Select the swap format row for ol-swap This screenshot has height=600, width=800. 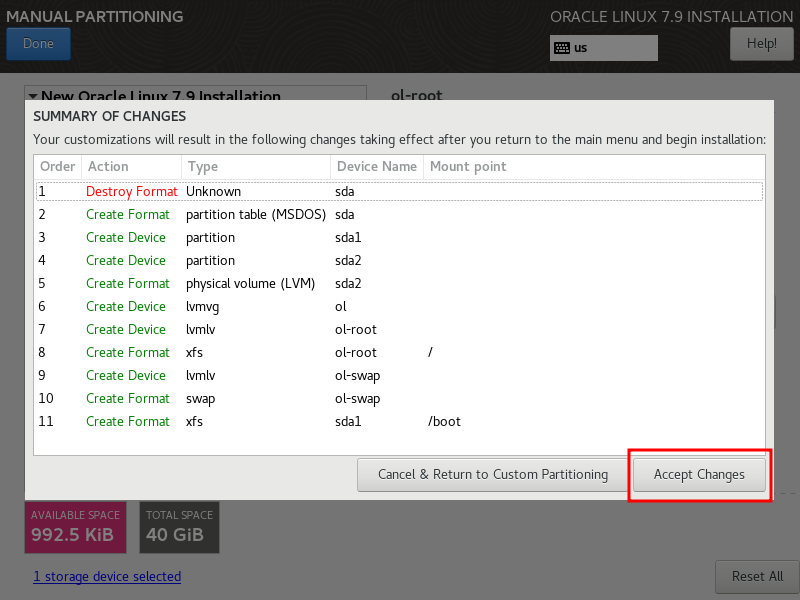[x=399, y=398]
